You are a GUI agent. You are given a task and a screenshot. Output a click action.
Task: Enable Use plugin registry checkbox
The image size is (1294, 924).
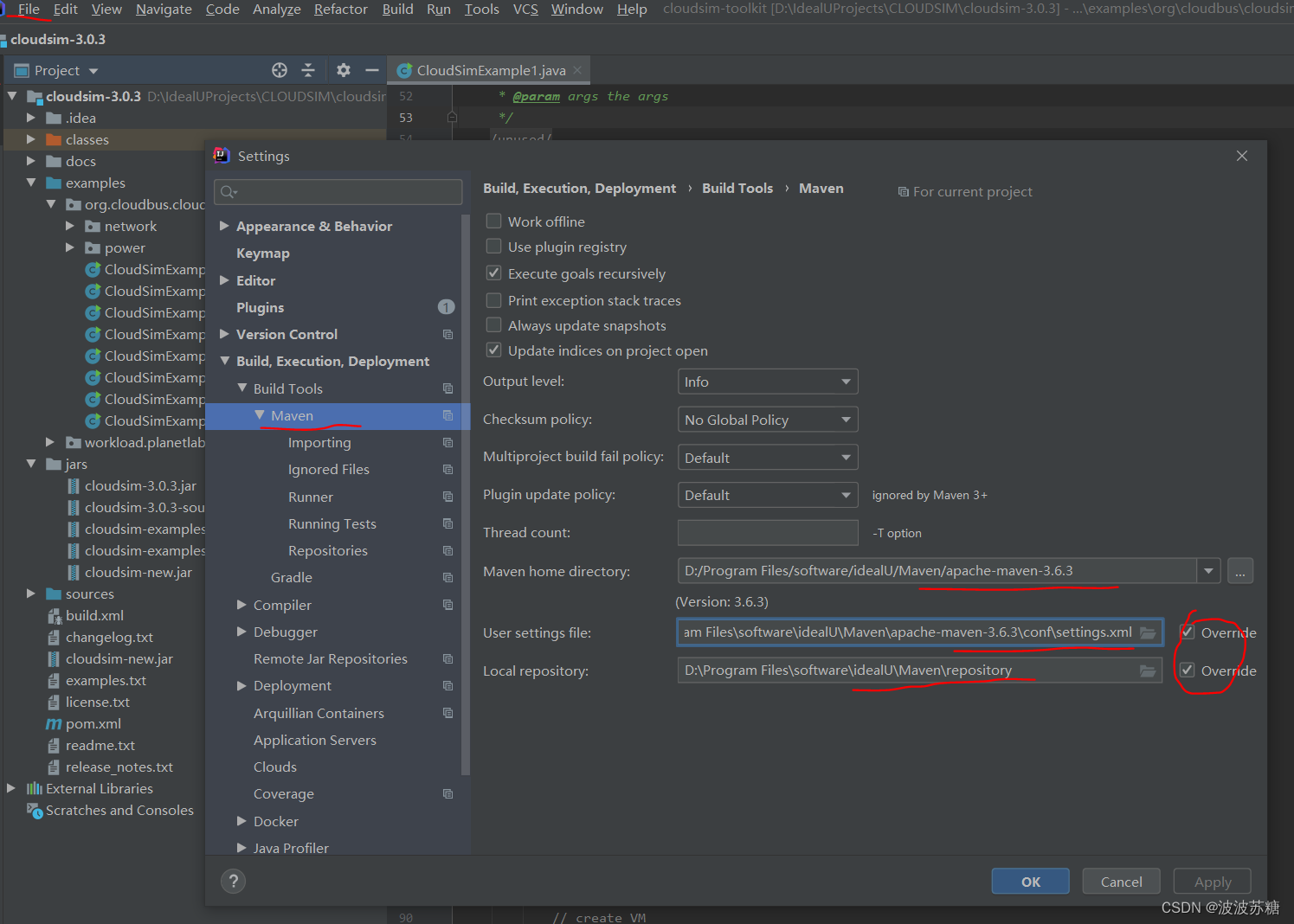click(493, 246)
